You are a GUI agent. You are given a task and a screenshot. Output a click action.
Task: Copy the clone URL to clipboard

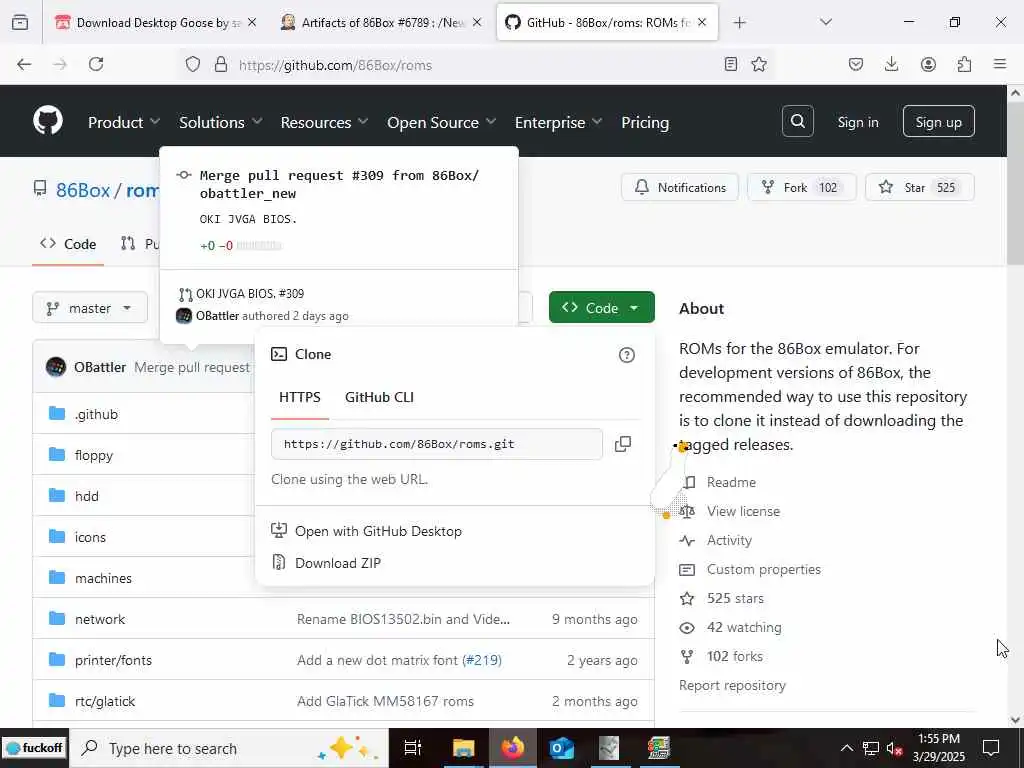coord(622,444)
